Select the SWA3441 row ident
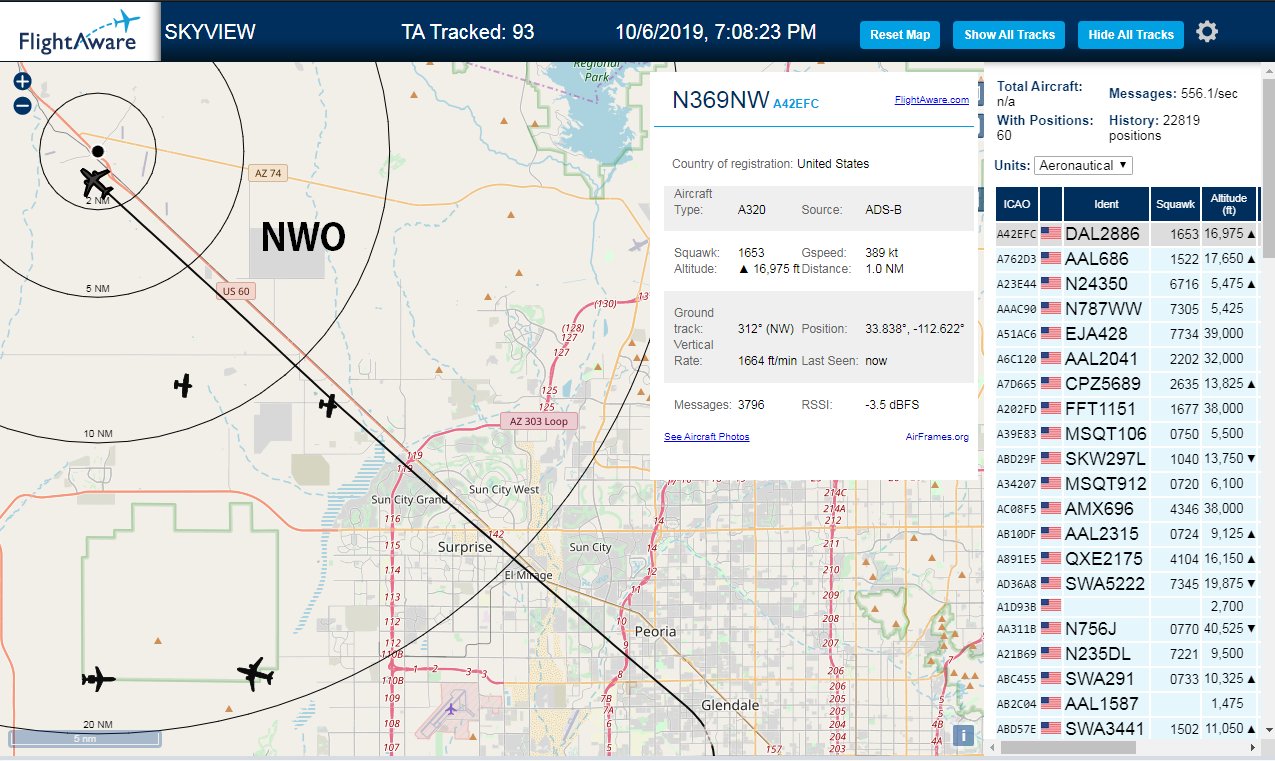Image resolution: width=1275 pixels, height=761 pixels. [x=1105, y=729]
